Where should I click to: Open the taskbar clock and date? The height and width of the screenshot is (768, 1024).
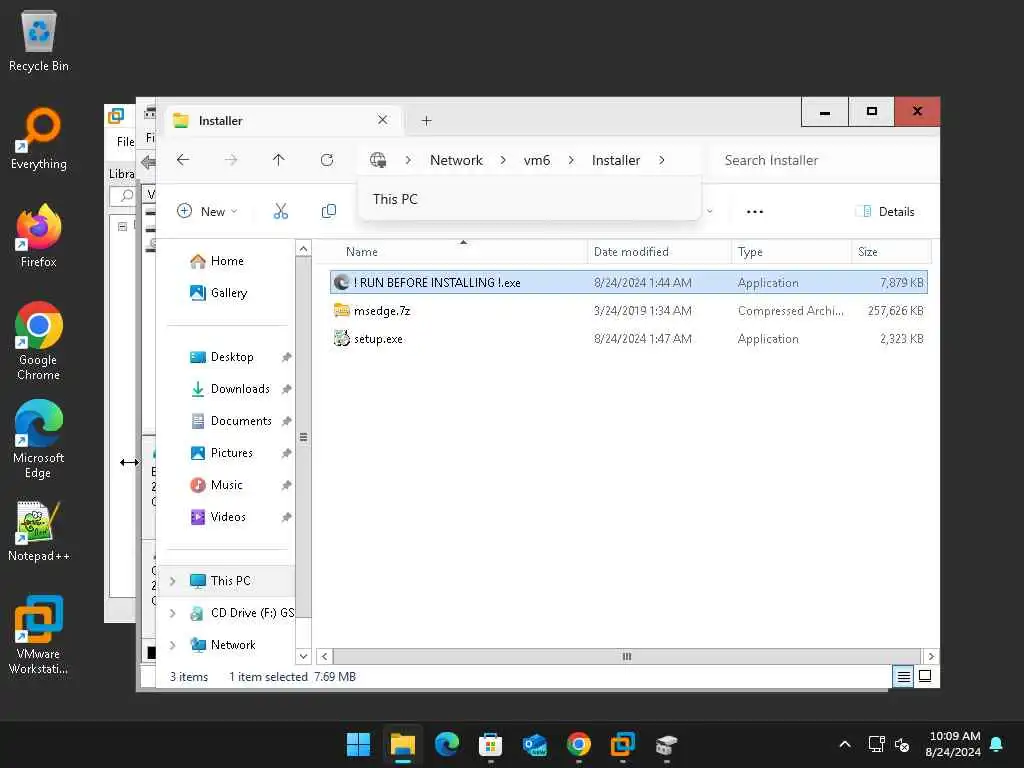pyautogui.click(x=953, y=744)
